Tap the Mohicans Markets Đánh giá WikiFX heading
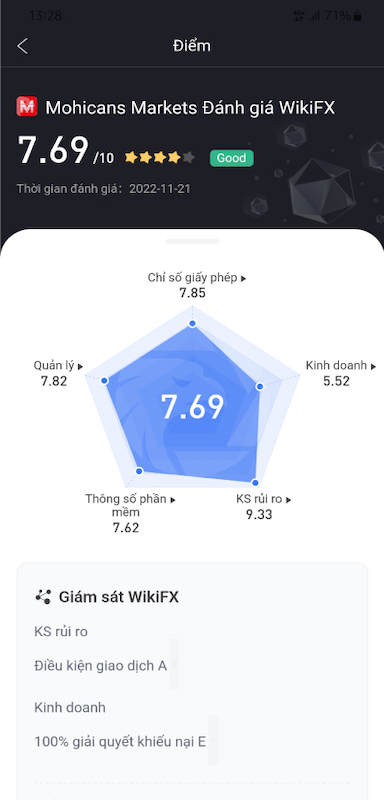 pos(190,107)
